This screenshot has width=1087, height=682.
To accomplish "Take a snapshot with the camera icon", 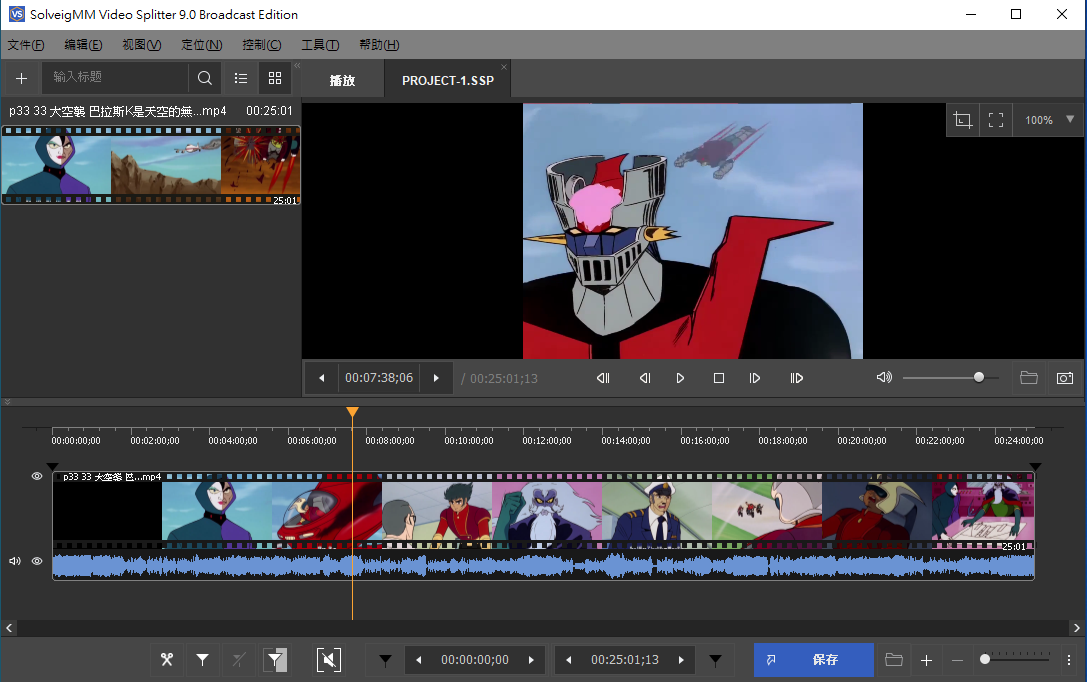I will pyautogui.click(x=1065, y=378).
